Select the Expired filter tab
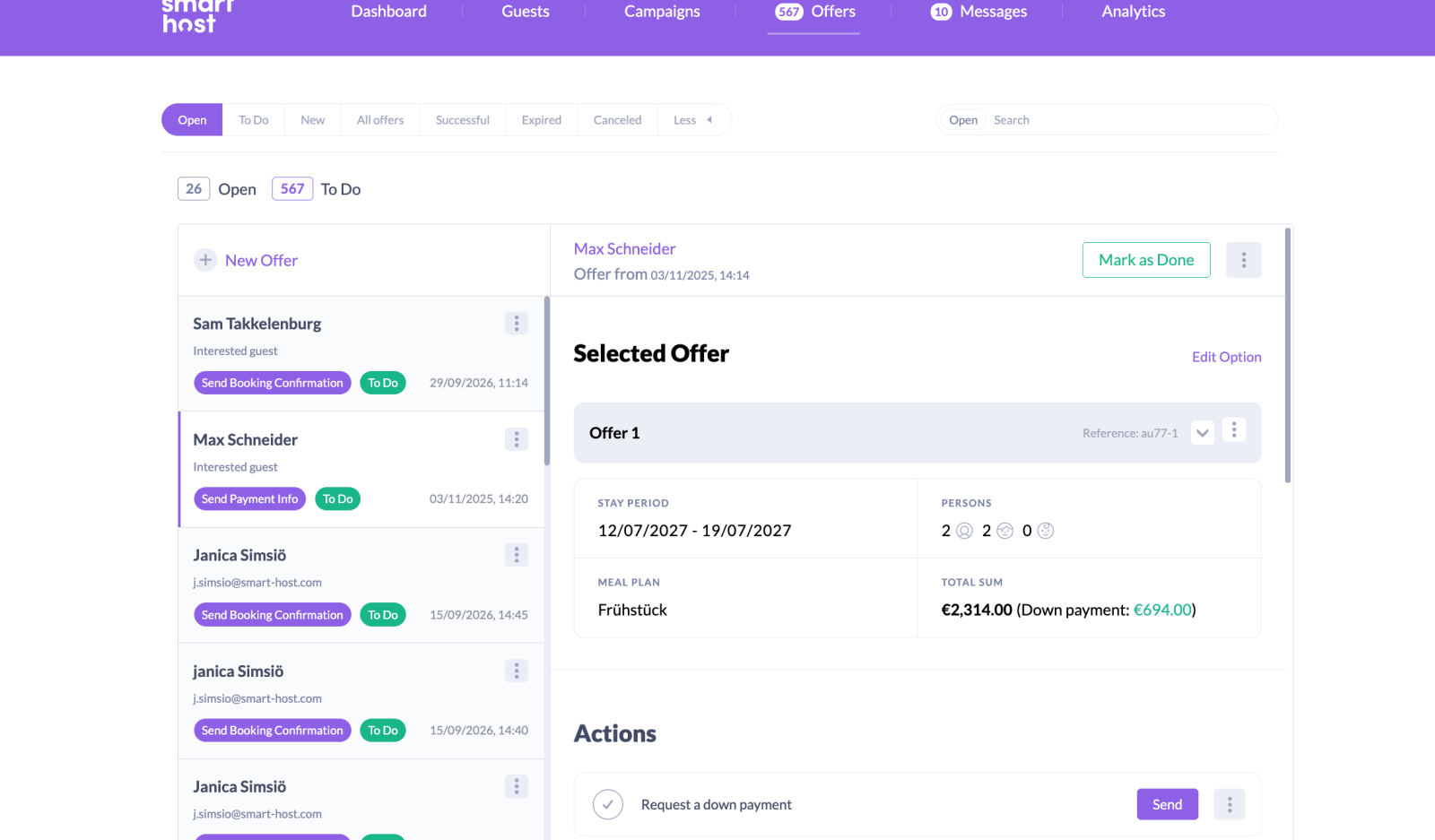The width and height of the screenshot is (1435, 840). (542, 120)
